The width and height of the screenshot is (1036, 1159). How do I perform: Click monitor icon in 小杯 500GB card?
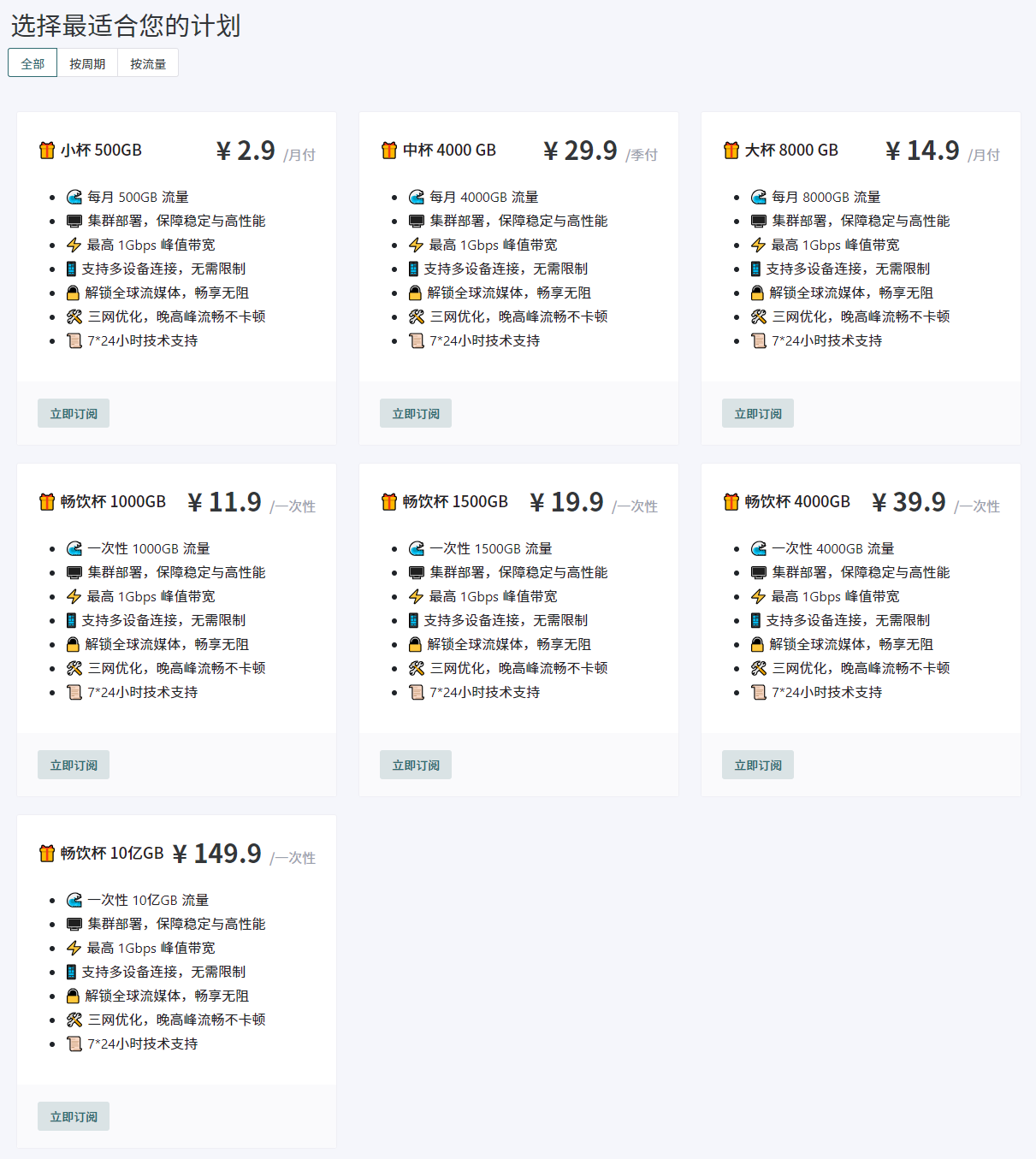(x=74, y=222)
